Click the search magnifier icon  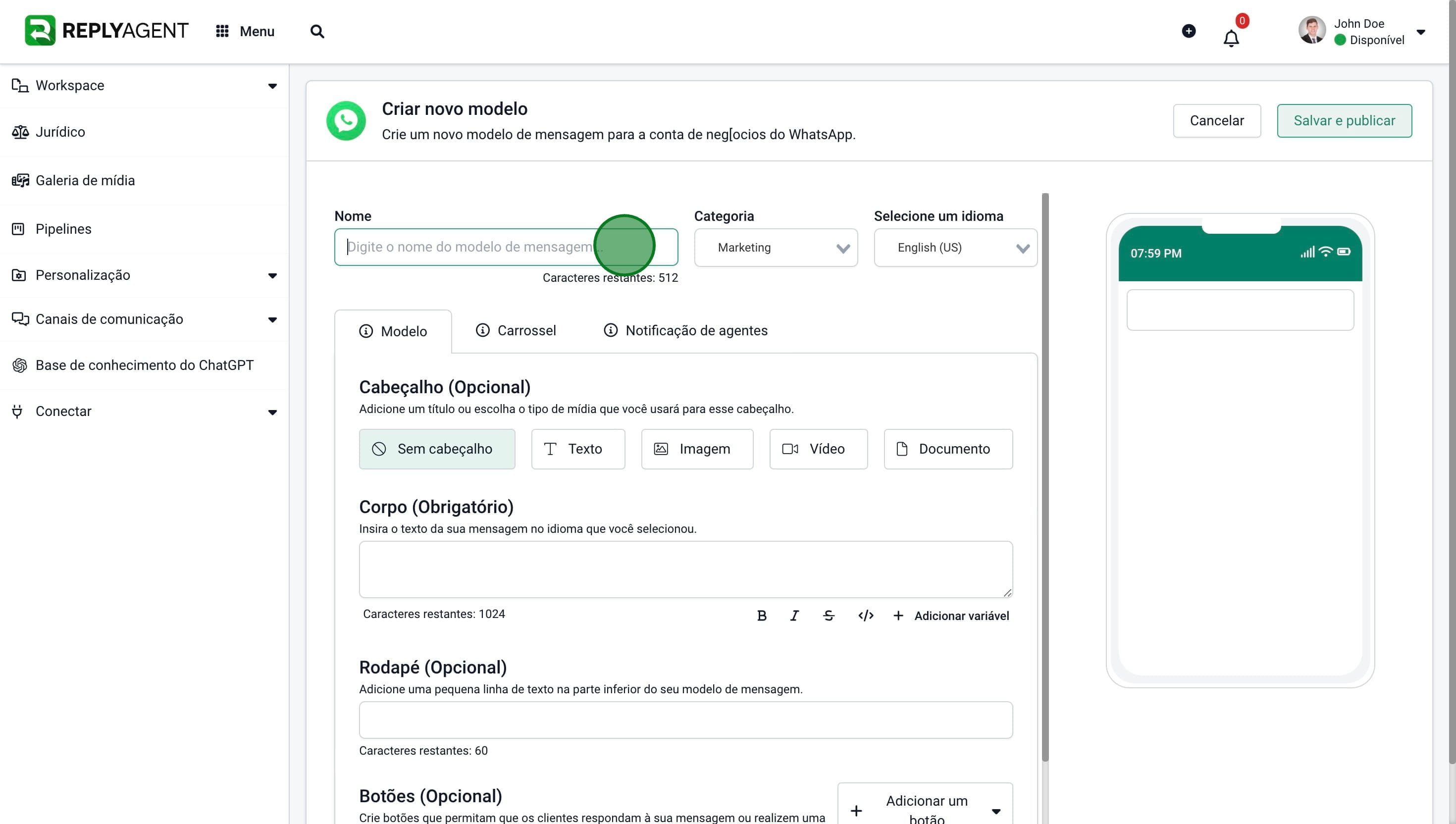317,31
